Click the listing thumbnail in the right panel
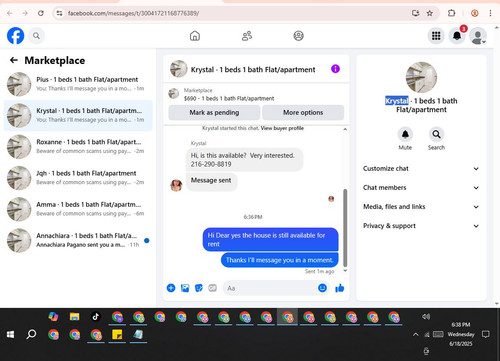 click(x=421, y=77)
